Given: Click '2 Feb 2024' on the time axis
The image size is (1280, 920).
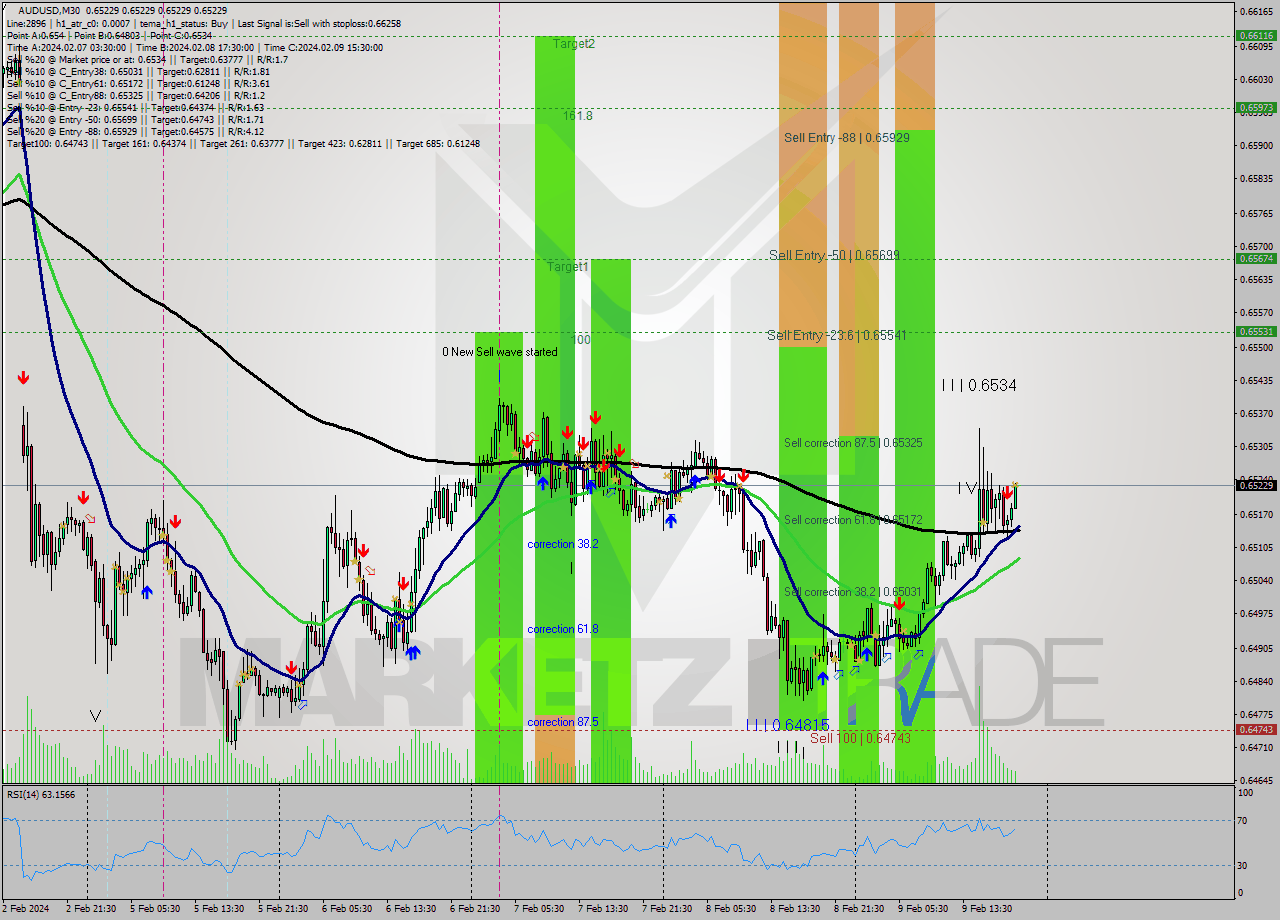Looking at the screenshot, I should pos(25,908).
